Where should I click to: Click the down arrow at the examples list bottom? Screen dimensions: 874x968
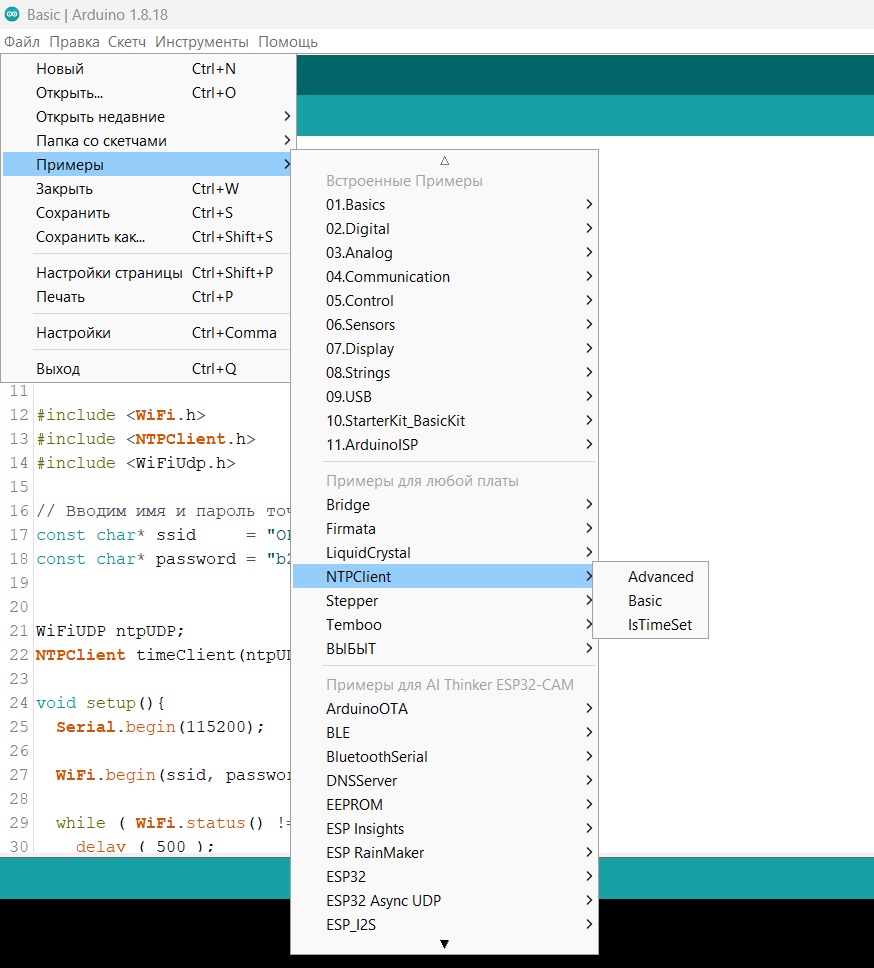(443, 943)
